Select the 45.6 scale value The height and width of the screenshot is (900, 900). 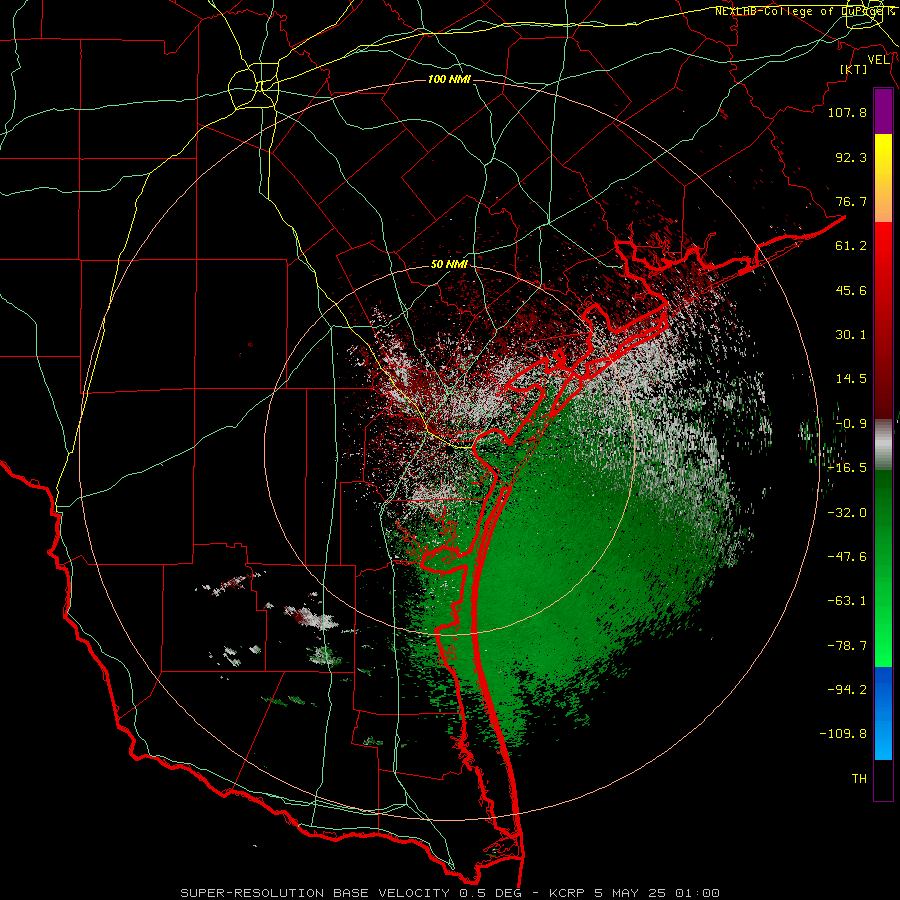point(851,290)
